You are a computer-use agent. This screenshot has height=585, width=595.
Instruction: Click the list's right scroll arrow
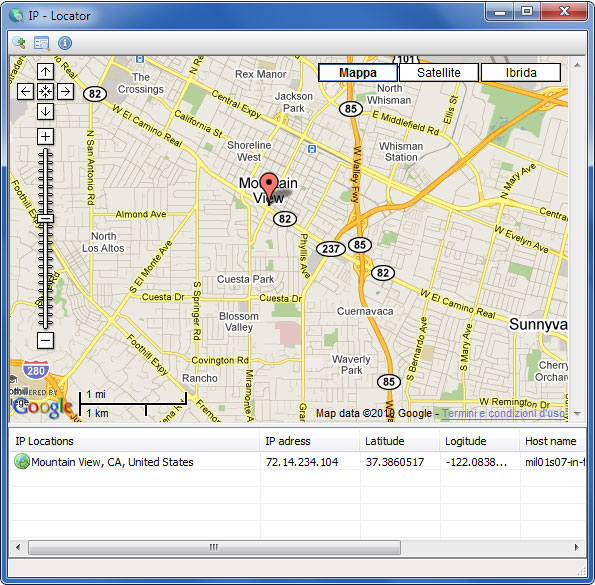(x=577, y=547)
